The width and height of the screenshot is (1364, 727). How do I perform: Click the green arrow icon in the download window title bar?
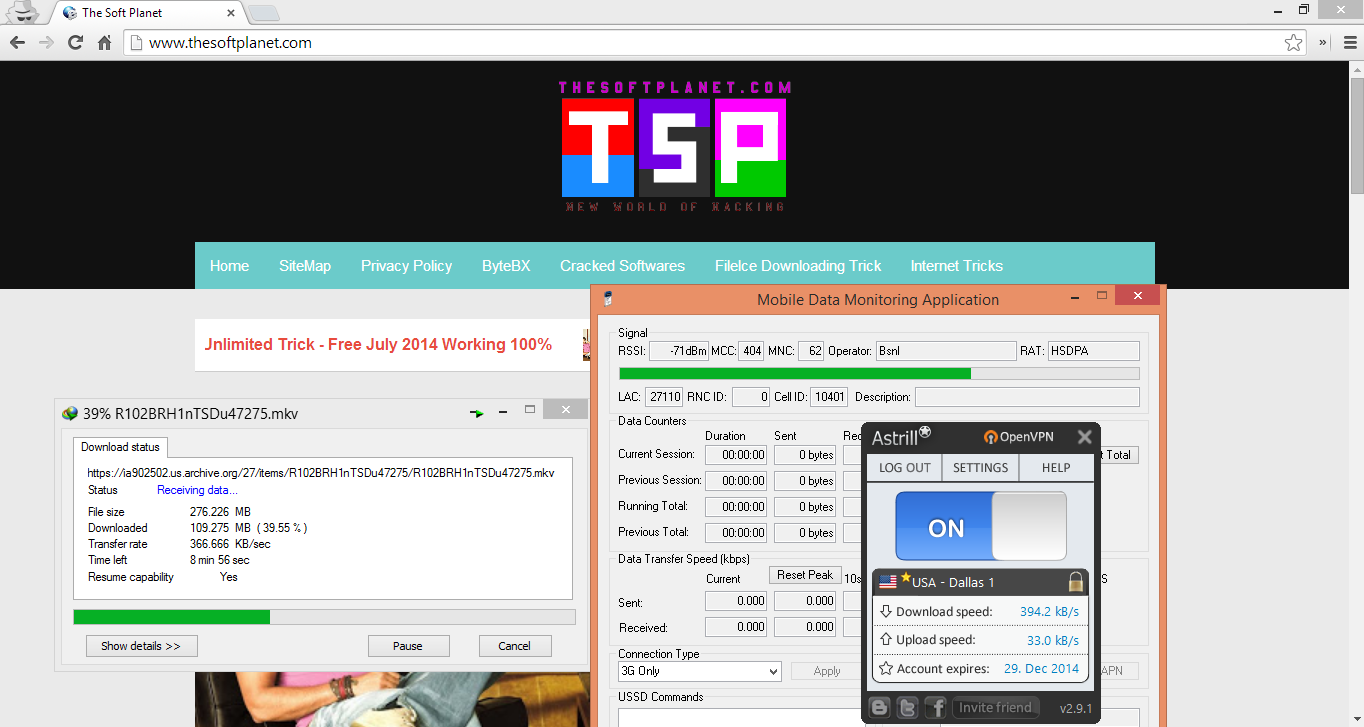(477, 412)
